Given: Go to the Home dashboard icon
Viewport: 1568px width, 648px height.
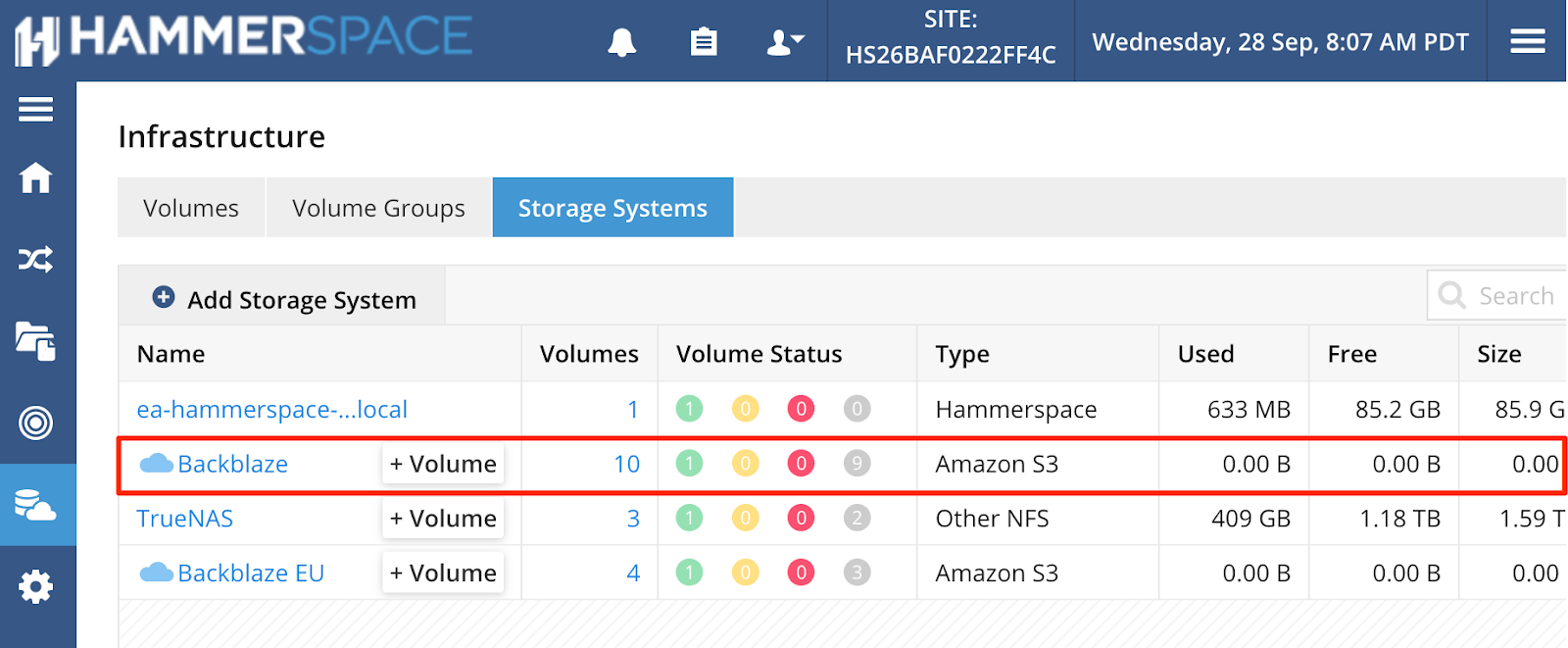Looking at the screenshot, I should coord(36,177).
